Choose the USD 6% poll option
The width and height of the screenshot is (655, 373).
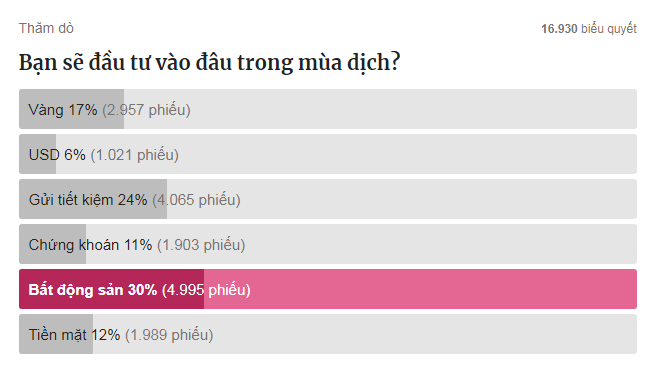point(328,154)
